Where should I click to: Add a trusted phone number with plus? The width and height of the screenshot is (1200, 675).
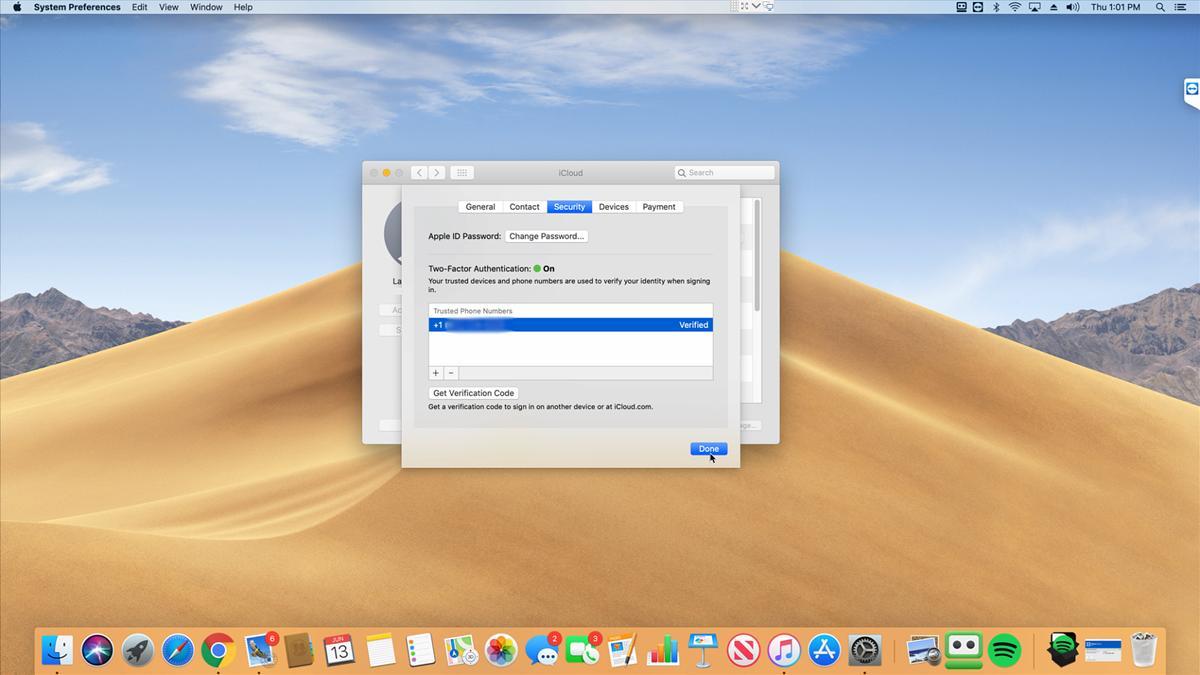436,373
